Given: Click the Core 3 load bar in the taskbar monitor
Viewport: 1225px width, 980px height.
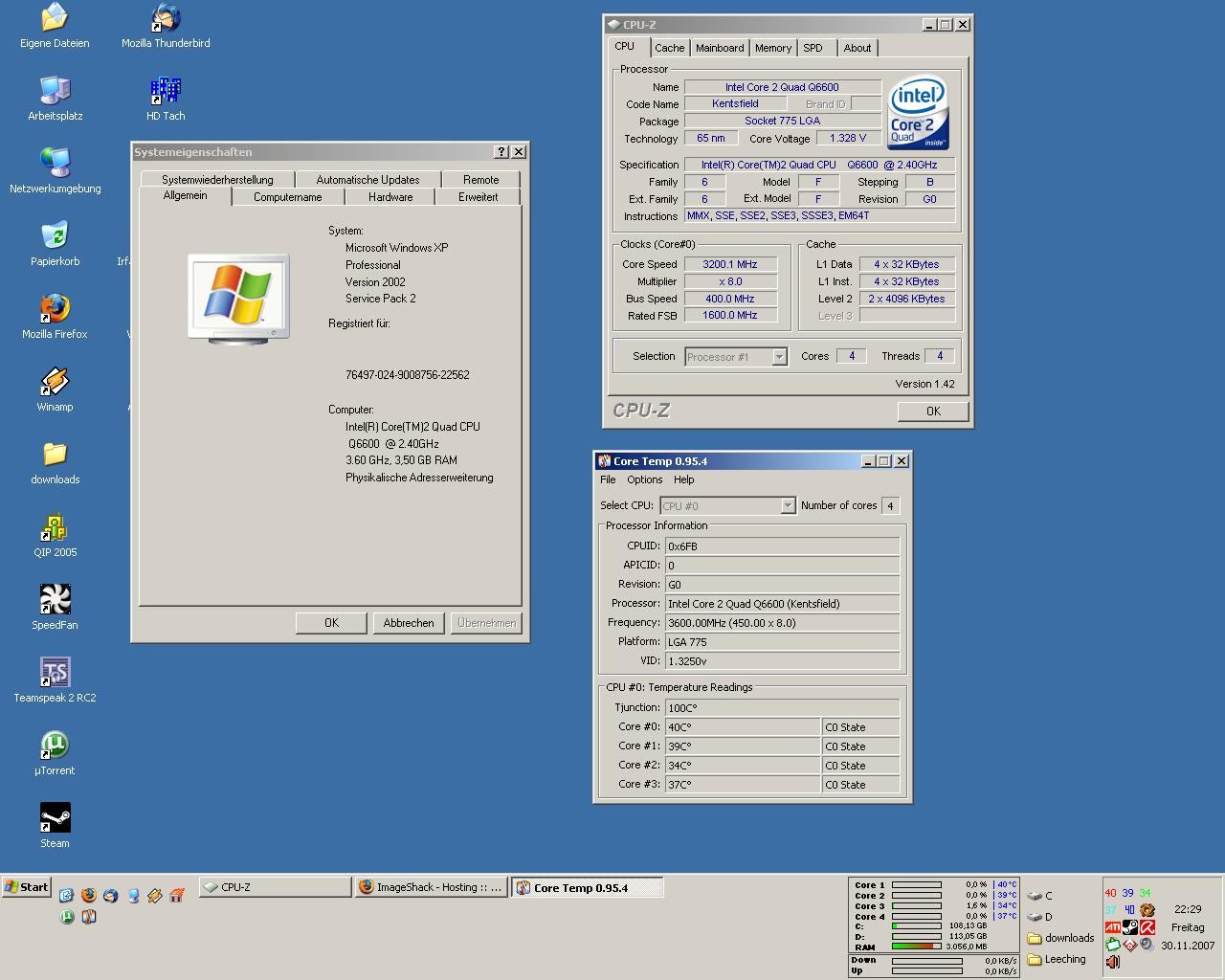Looking at the screenshot, I should 916,905.
